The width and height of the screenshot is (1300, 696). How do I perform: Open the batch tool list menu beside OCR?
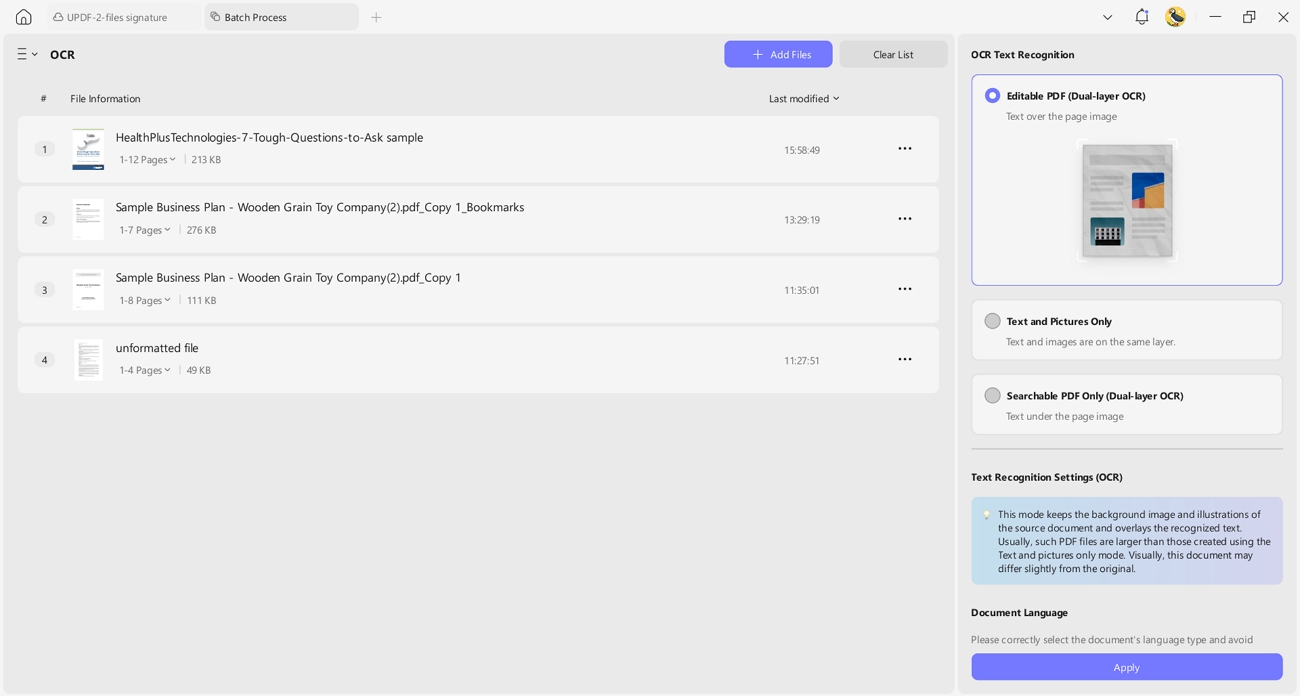(27, 54)
